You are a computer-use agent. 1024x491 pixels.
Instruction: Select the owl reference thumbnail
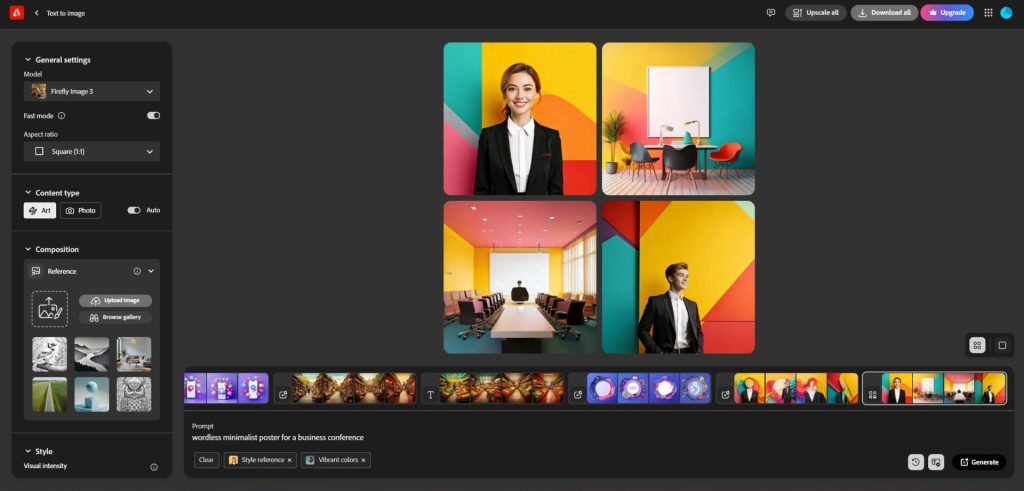coord(134,394)
